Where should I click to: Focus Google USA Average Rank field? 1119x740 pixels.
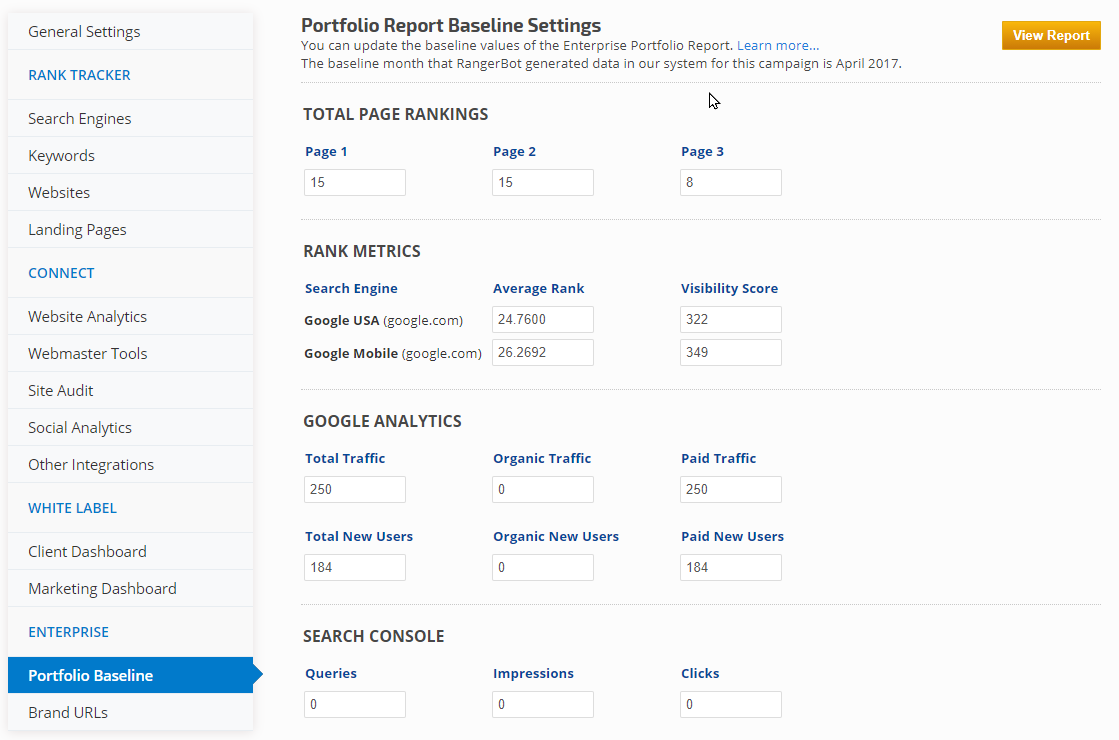pyautogui.click(x=543, y=320)
